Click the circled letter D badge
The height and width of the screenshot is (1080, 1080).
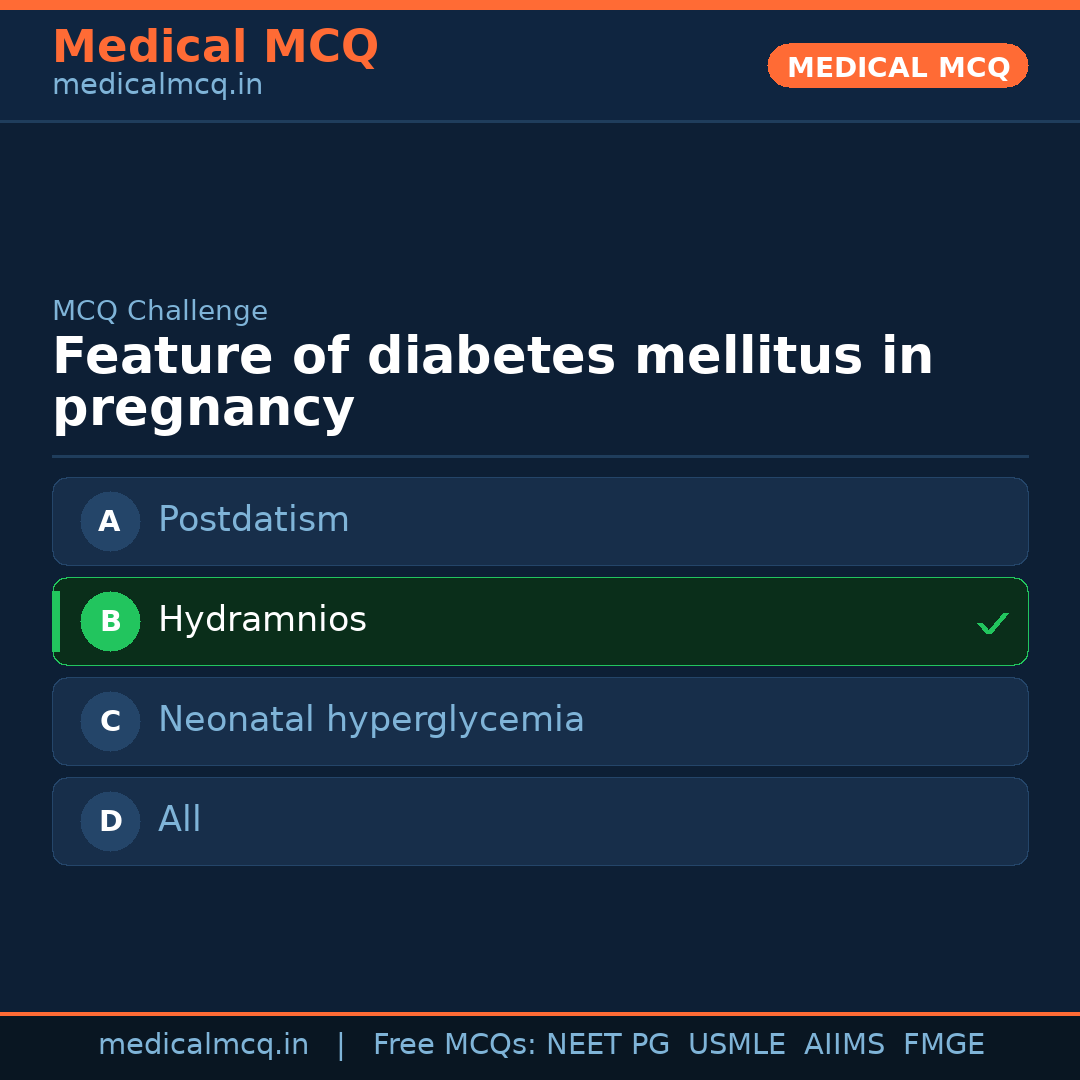tap(110, 821)
